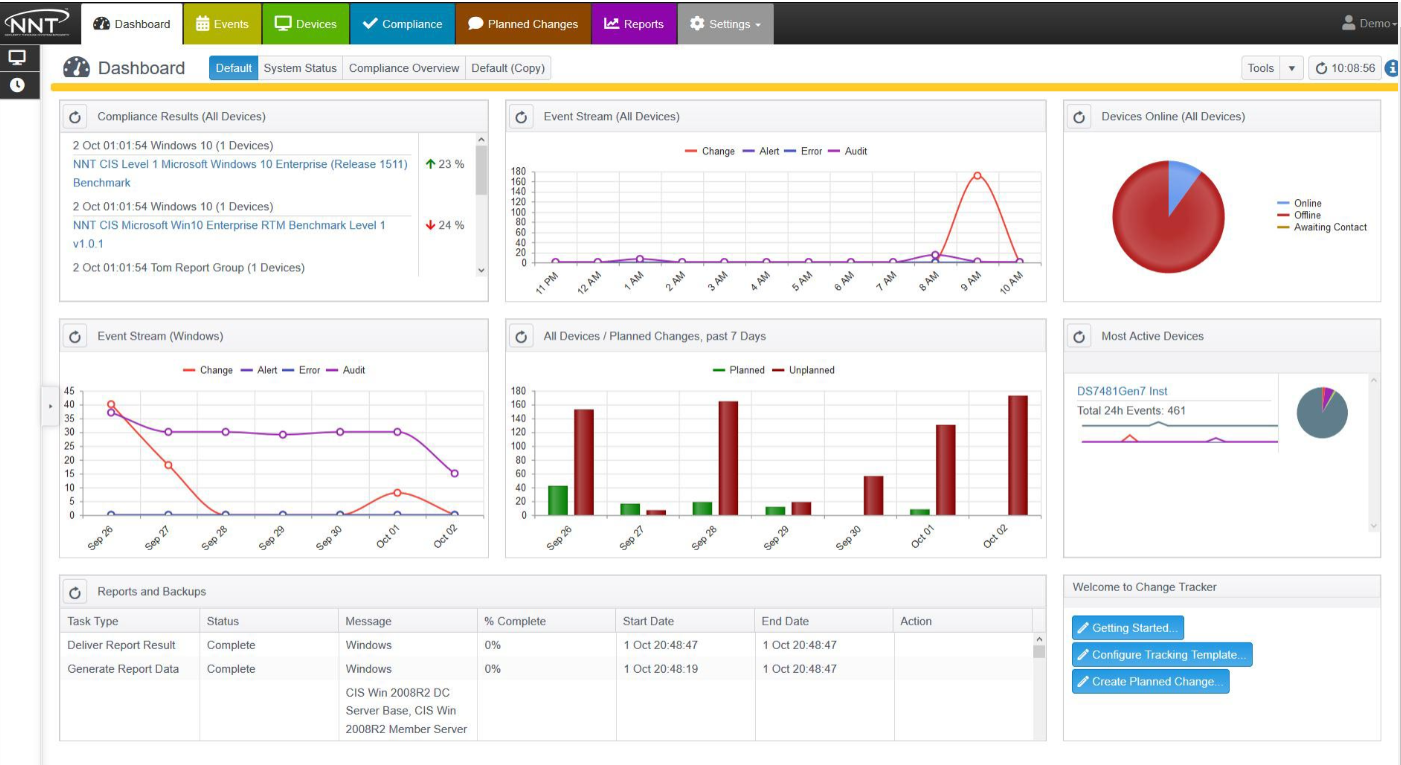Open the Reports tab
This screenshot has height=765, width=1401.
[x=634, y=24]
